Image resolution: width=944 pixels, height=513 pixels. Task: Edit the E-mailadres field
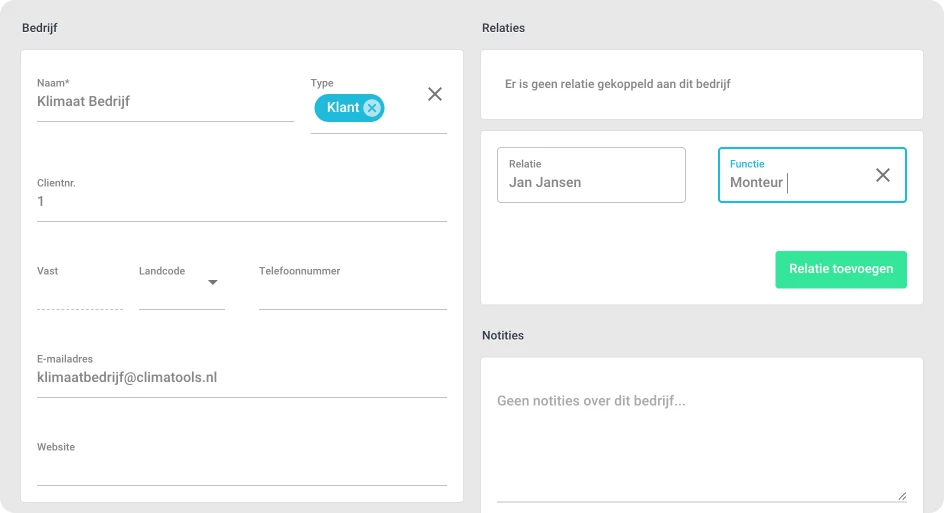(x=241, y=378)
